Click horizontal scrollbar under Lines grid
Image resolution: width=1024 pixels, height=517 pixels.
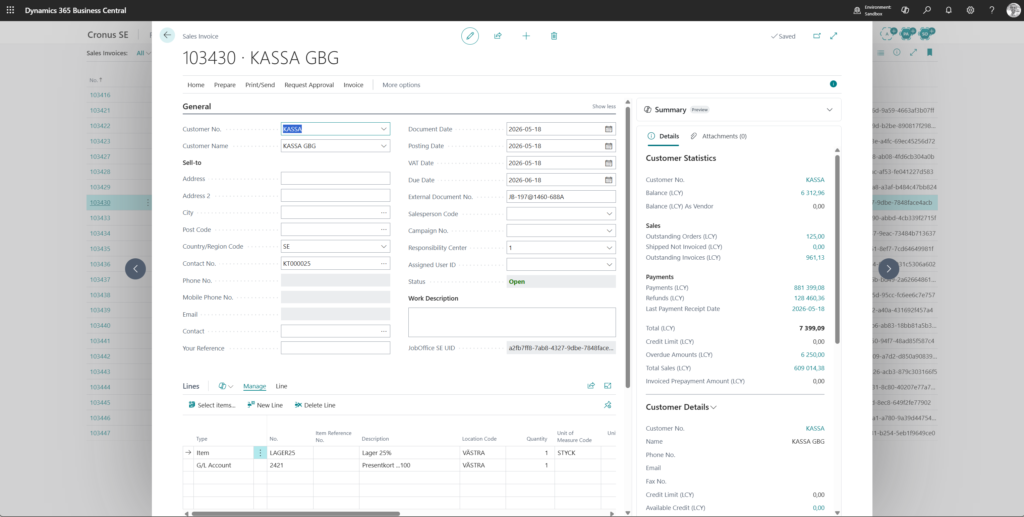295,514
